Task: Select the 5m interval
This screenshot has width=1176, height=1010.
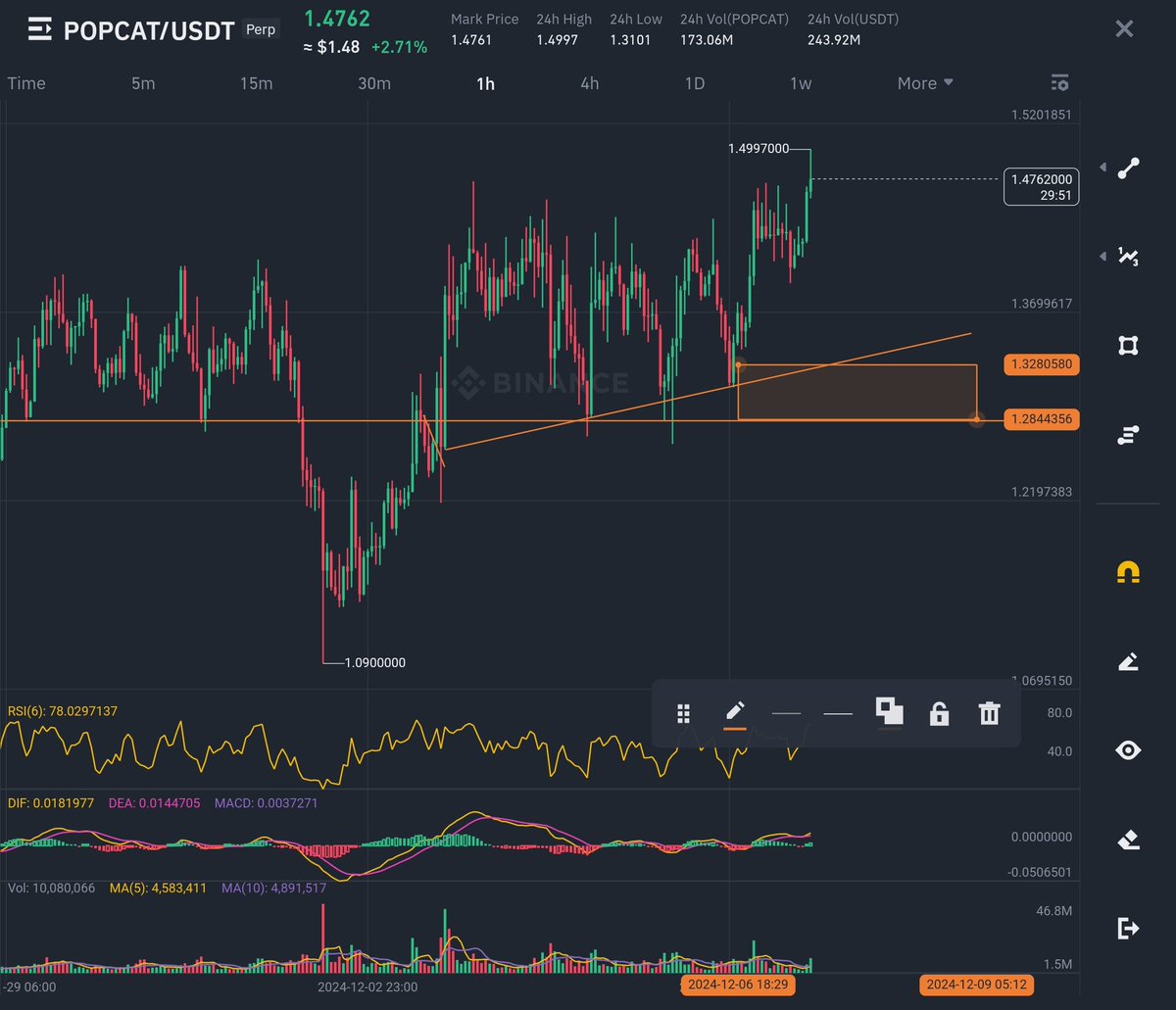Action: pos(143,83)
